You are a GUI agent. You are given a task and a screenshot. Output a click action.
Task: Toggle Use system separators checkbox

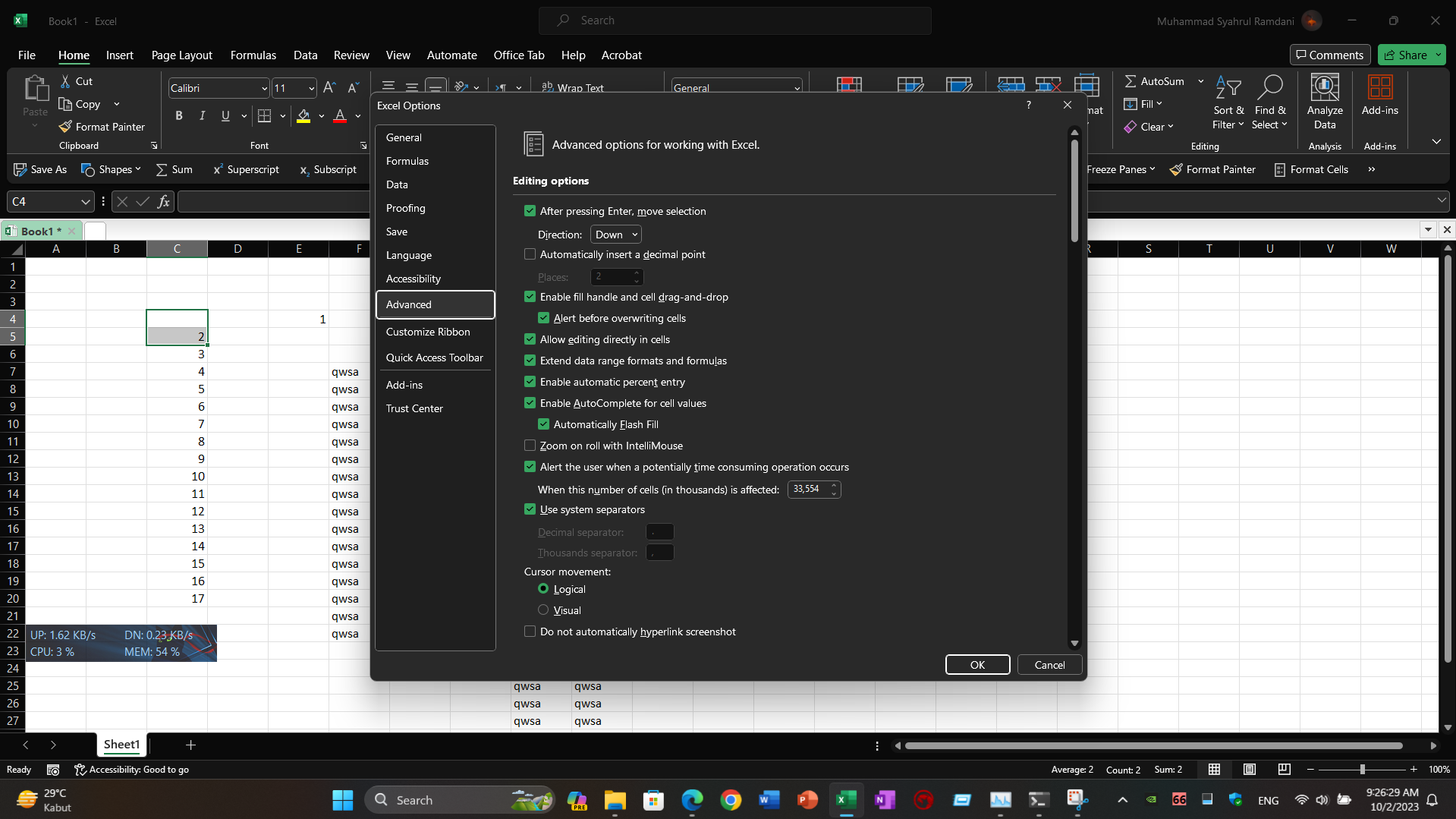click(530, 509)
